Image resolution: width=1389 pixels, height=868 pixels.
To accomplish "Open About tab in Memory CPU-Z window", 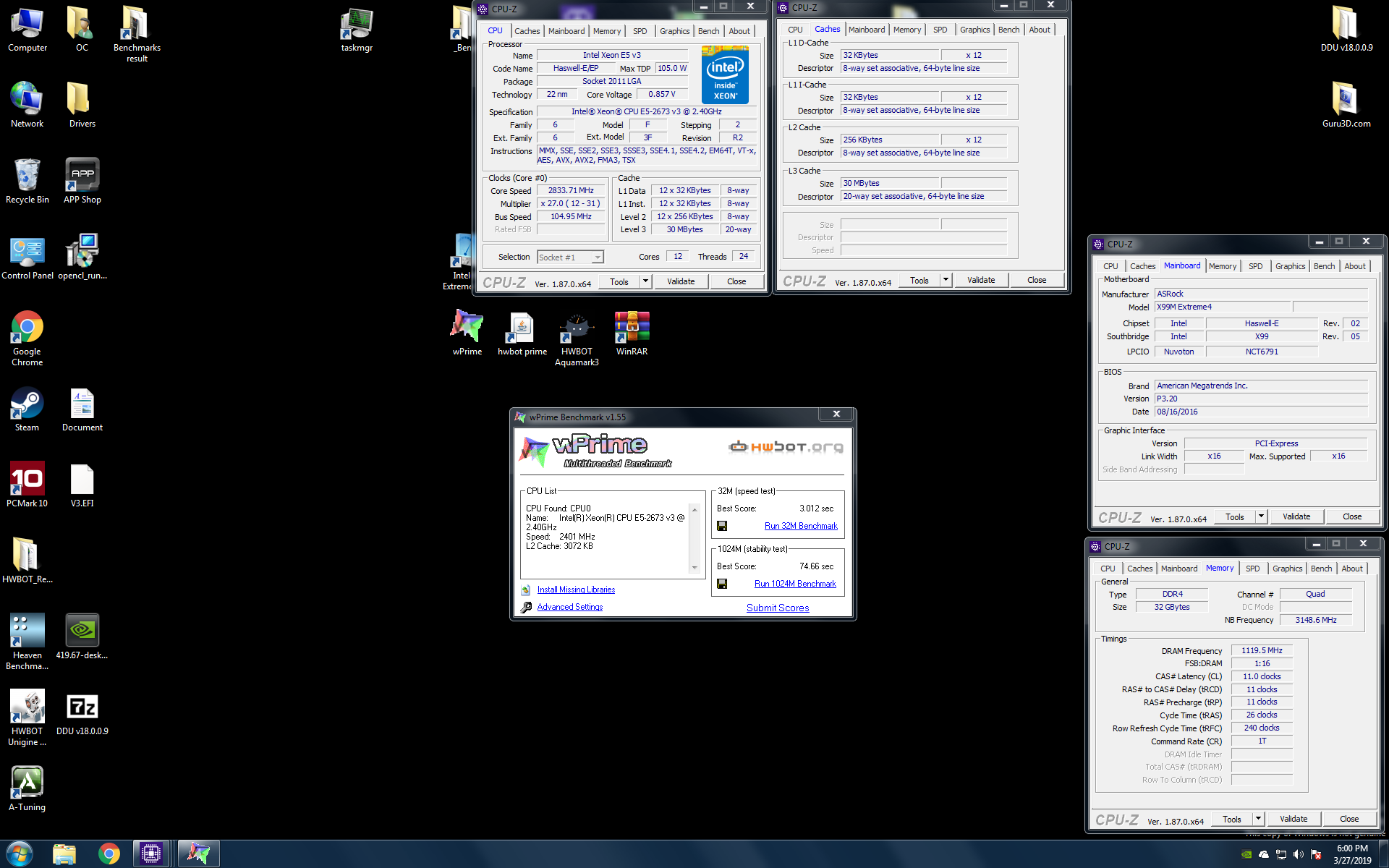I will (1352, 569).
